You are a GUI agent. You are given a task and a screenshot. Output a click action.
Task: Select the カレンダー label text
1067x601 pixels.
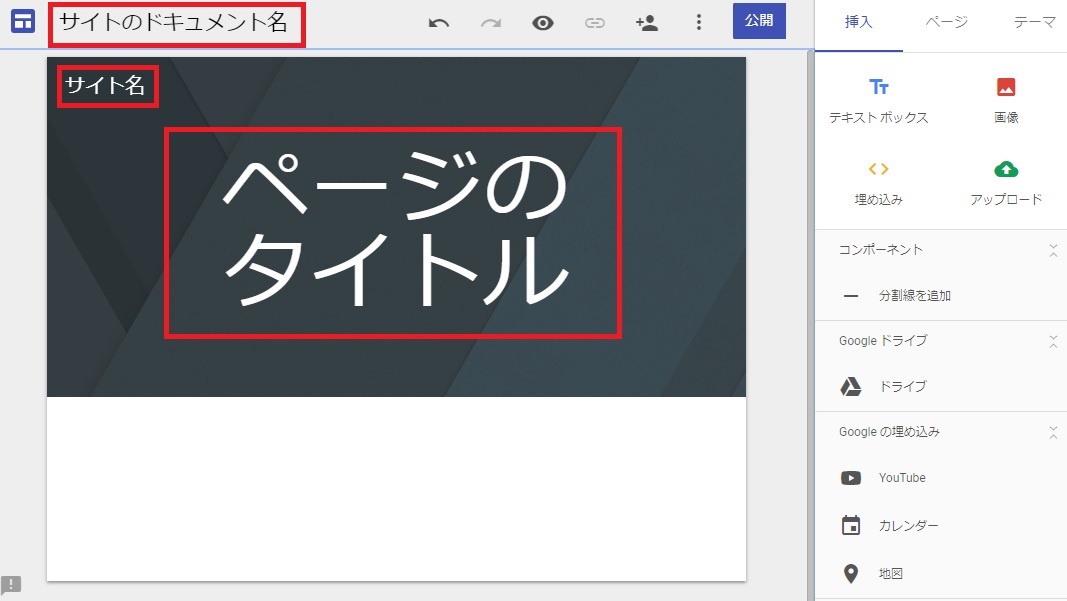908,525
